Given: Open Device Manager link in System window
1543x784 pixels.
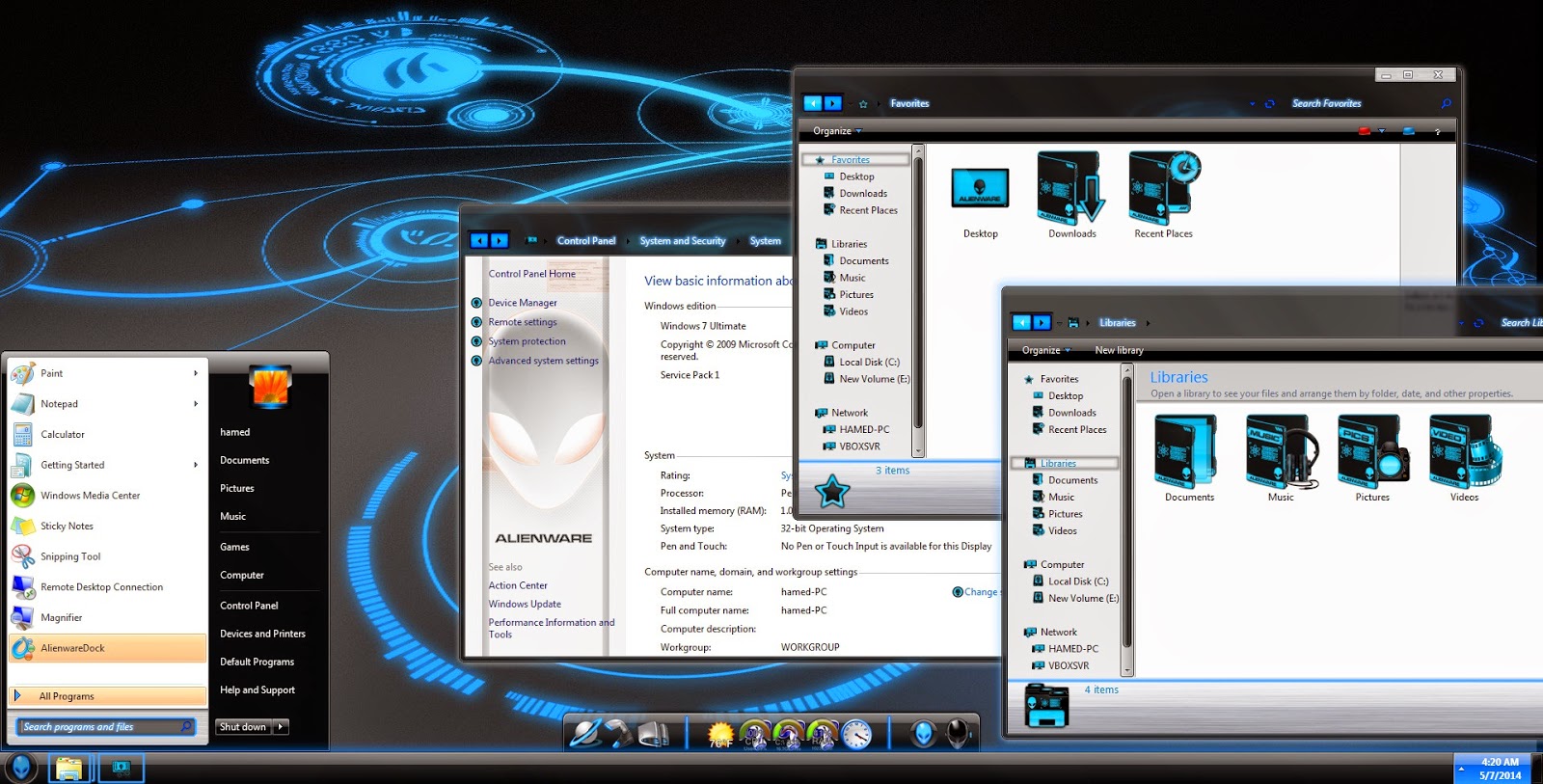Looking at the screenshot, I should pos(523,303).
